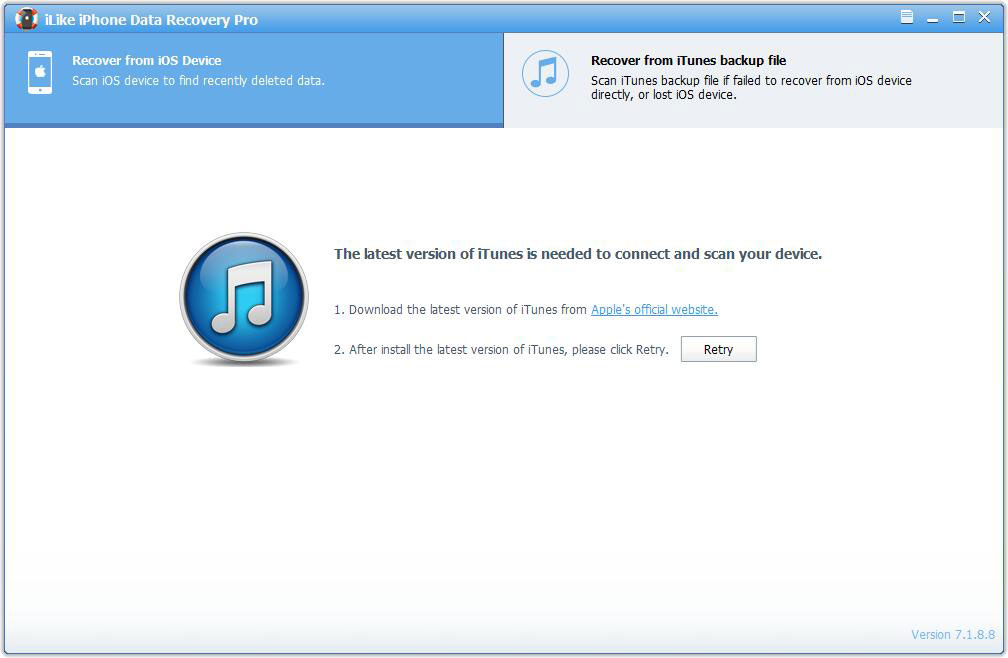Viewport: 1008px width, 658px height.
Task: Click step 2 install iTunes instruction text
Action: pyautogui.click(x=500, y=349)
